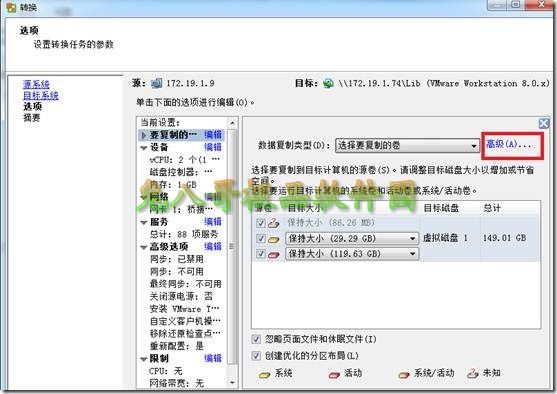Click 编辑 next to 网络
The height and width of the screenshot is (394, 557).
pyautogui.click(x=213, y=196)
